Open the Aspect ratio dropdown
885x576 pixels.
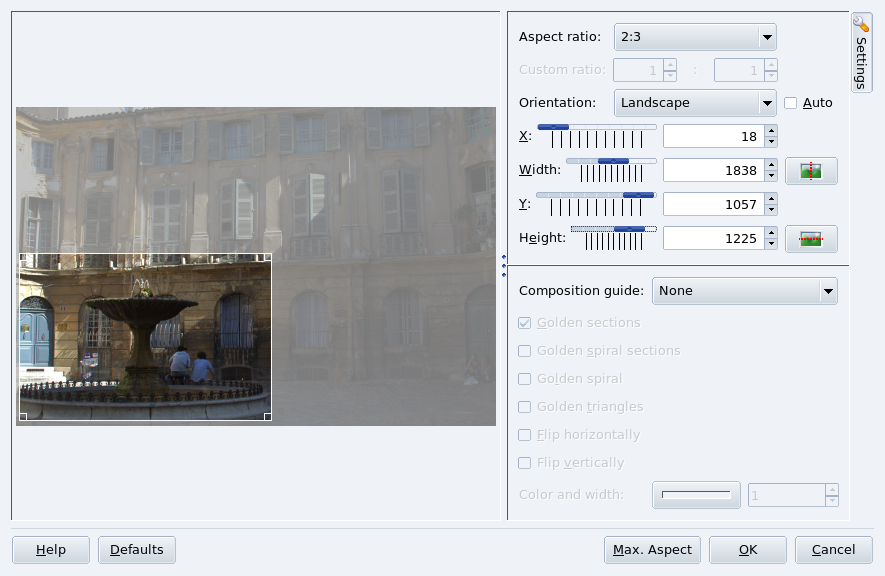695,38
